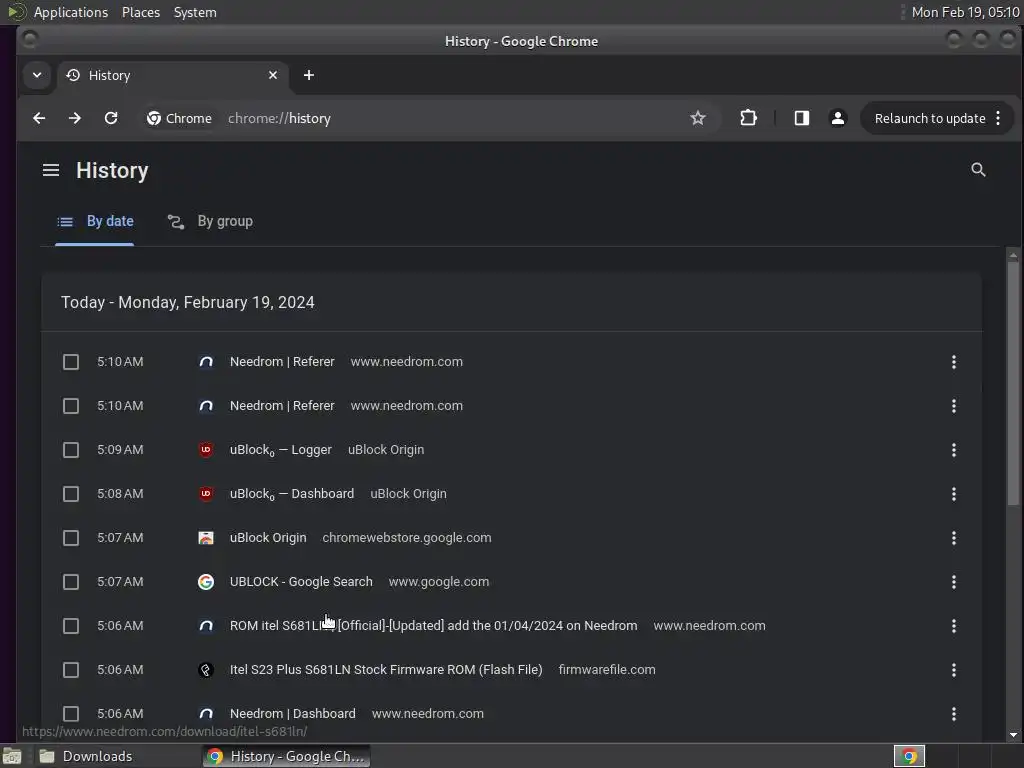Open actions menu for ROM itel S681LN entry
1024x768 pixels.
click(953, 626)
